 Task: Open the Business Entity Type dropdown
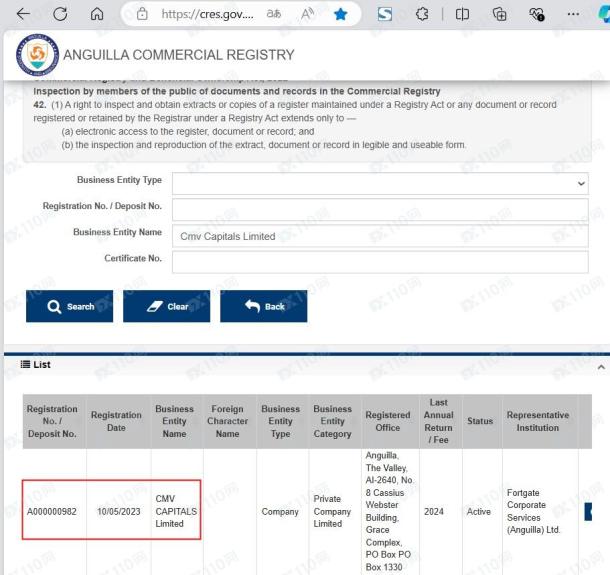(x=380, y=183)
